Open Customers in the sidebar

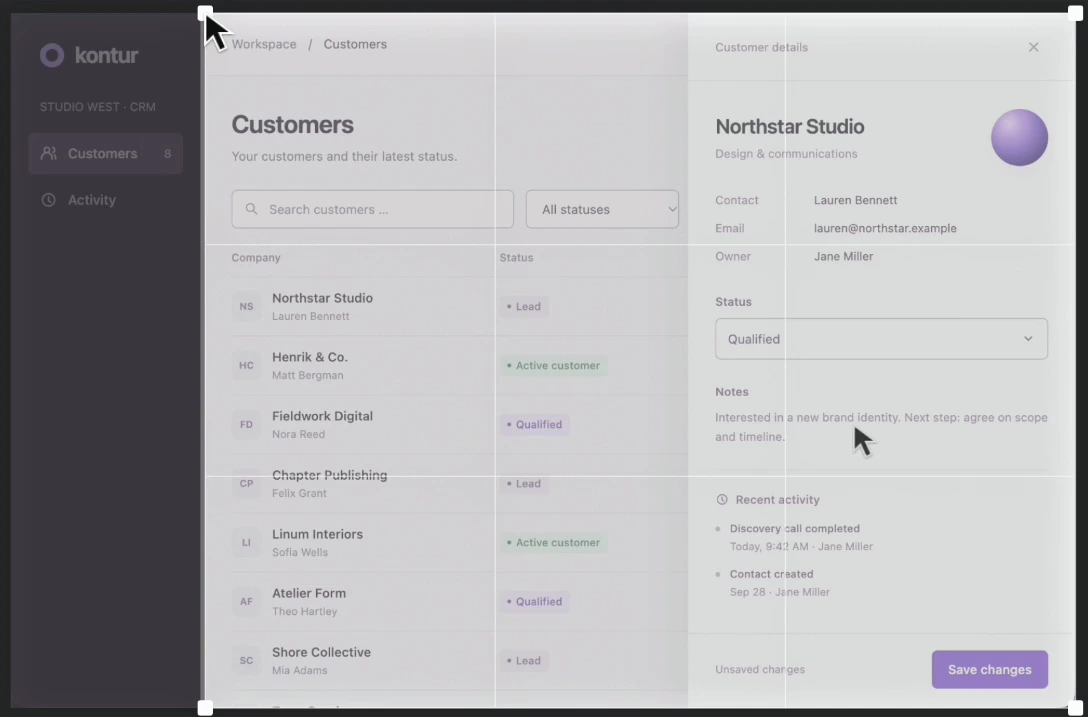[x=105, y=153]
